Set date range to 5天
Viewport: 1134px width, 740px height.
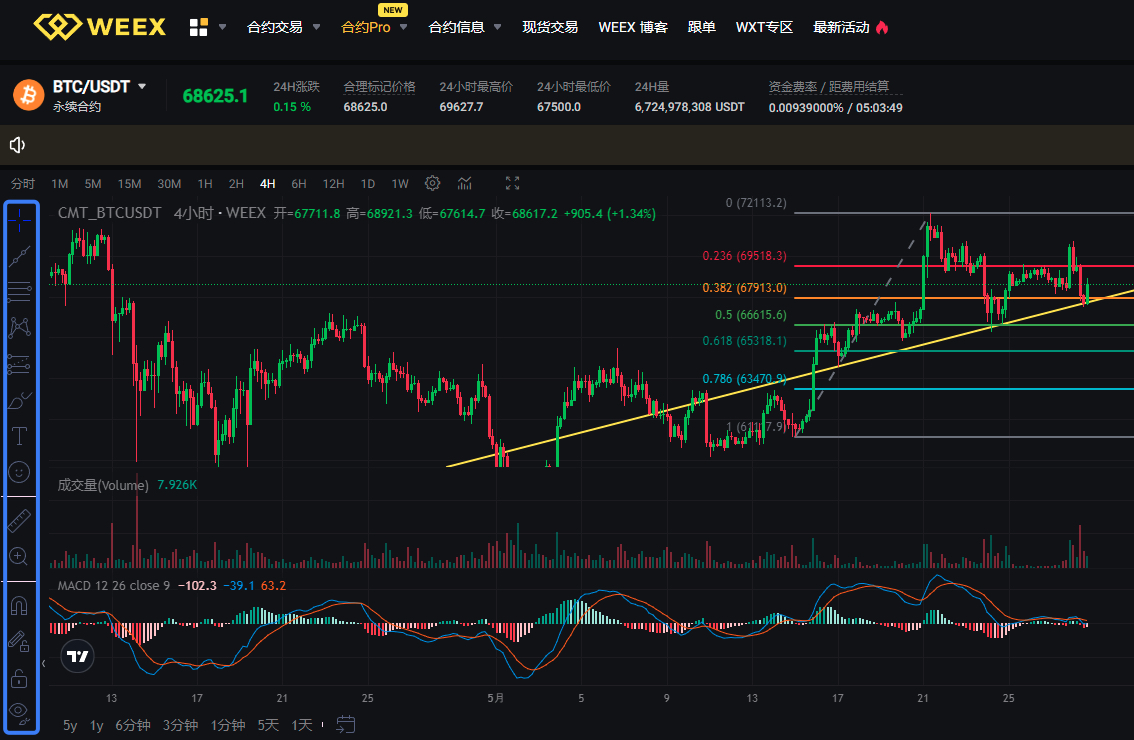pos(268,725)
